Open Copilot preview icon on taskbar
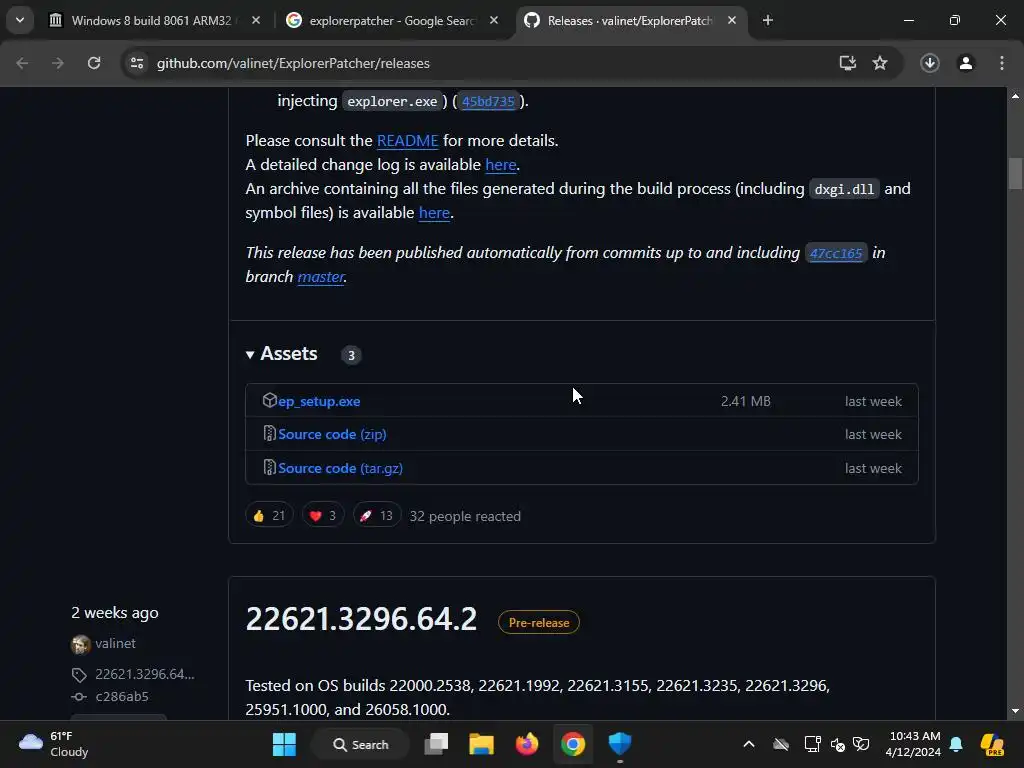 pyautogui.click(x=992, y=744)
